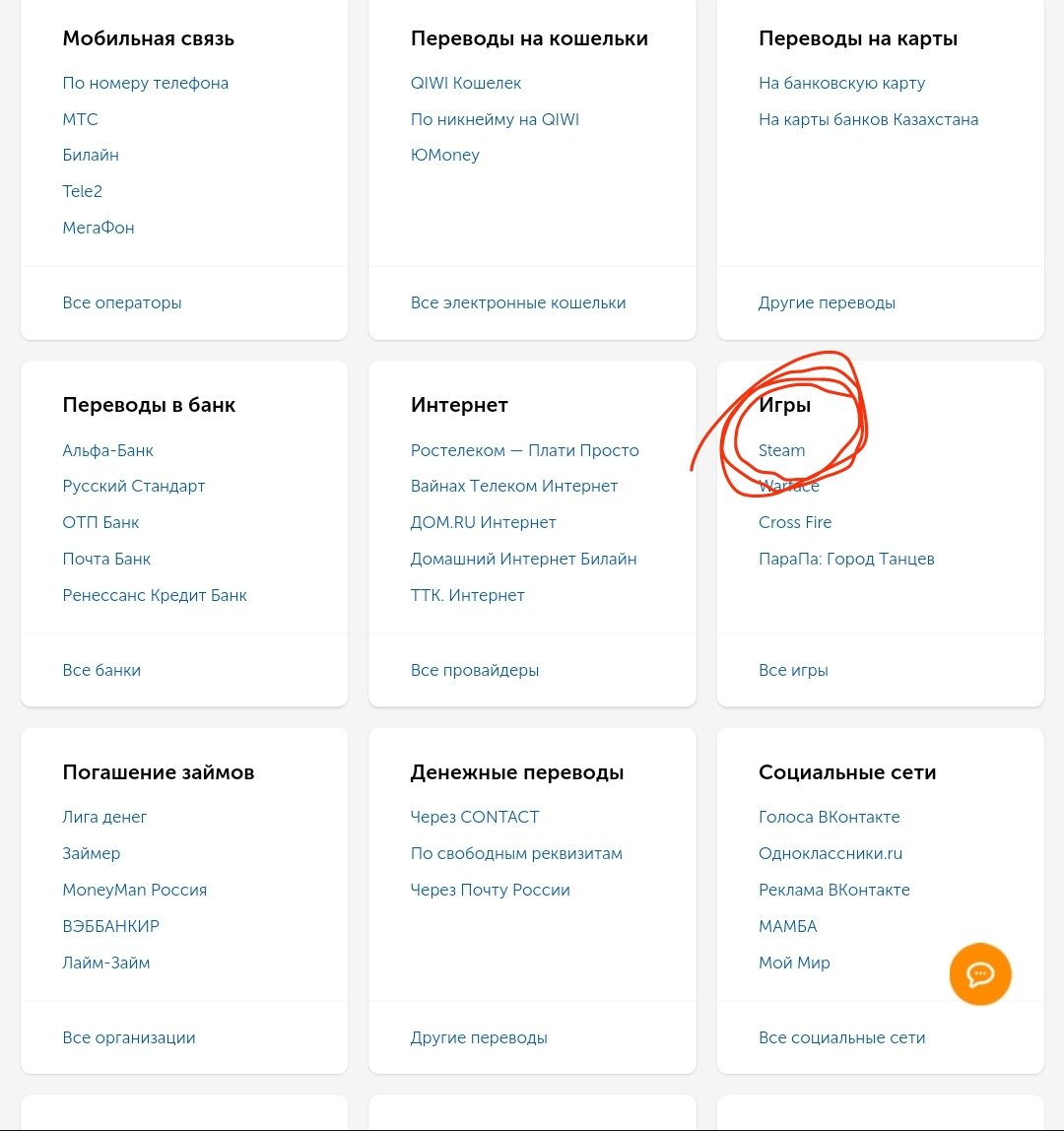
Task: Select На карты банков Казахстана
Action: click(869, 119)
